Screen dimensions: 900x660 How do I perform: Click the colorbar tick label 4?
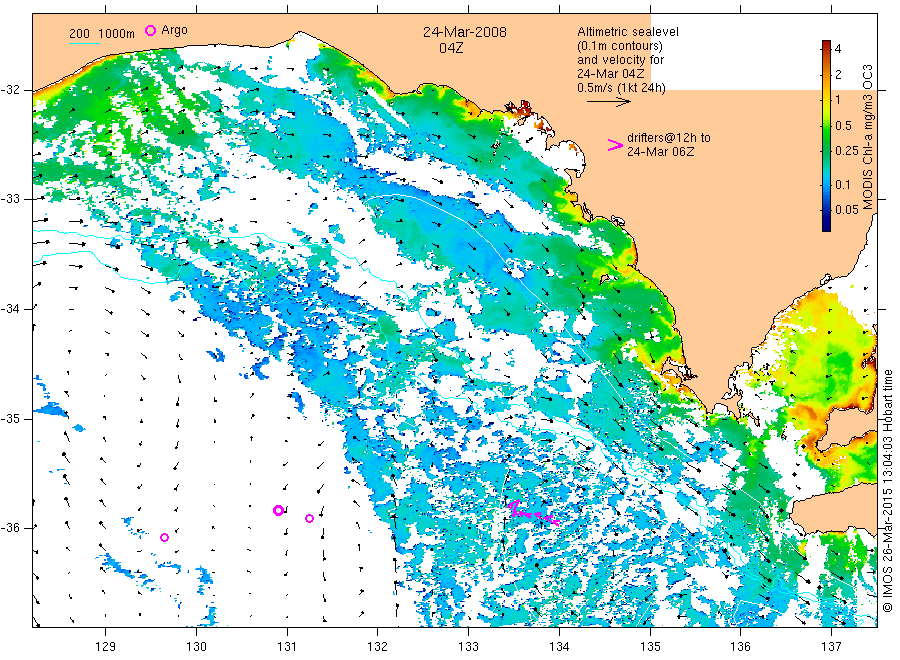click(838, 49)
